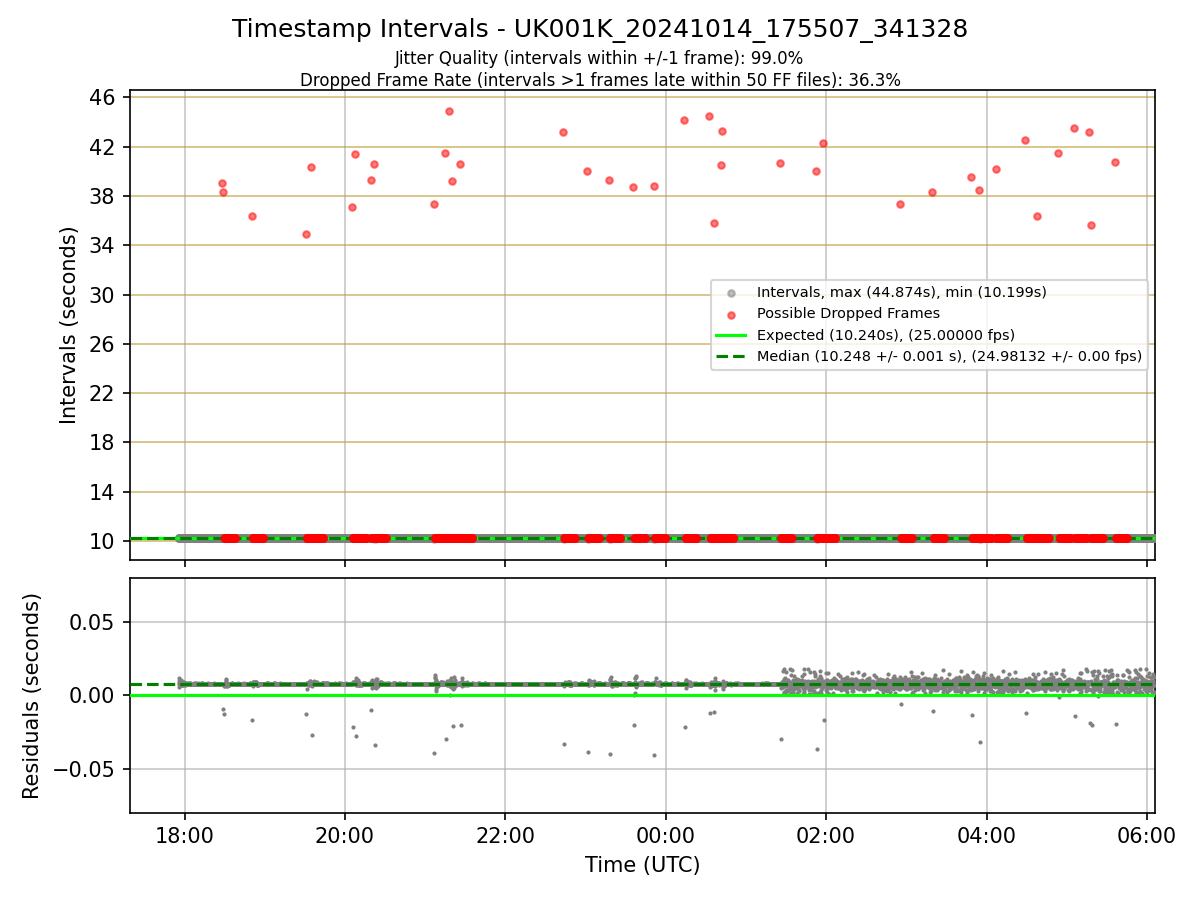Click the plot title 'Timestamp Intervals - UK001K_20241014_175507_341328'

[x=600, y=29]
